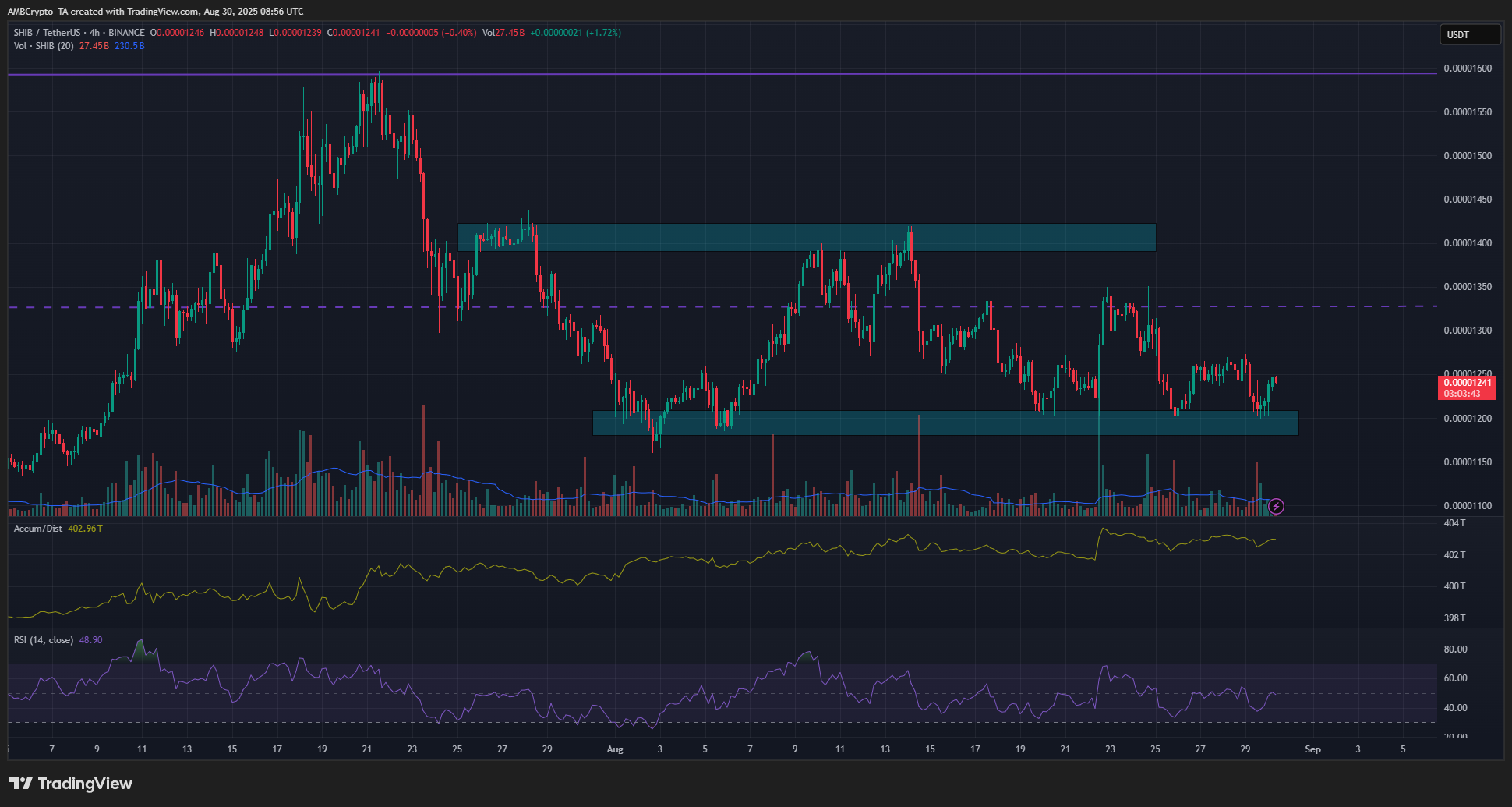This screenshot has width=1512, height=807.
Task: Click the 80.00 label on RSI scale
Action: 1455,649
